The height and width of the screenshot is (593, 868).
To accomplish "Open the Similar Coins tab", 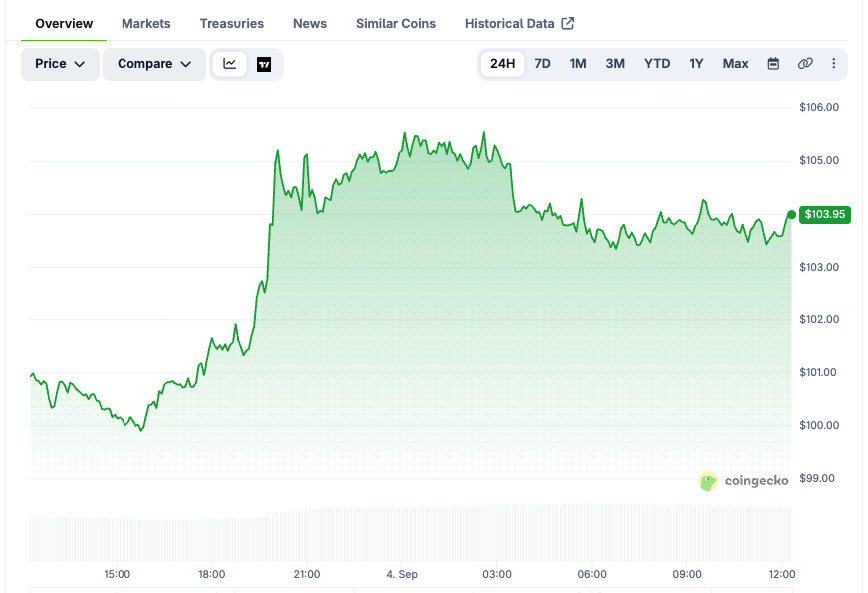I will tap(396, 24).
